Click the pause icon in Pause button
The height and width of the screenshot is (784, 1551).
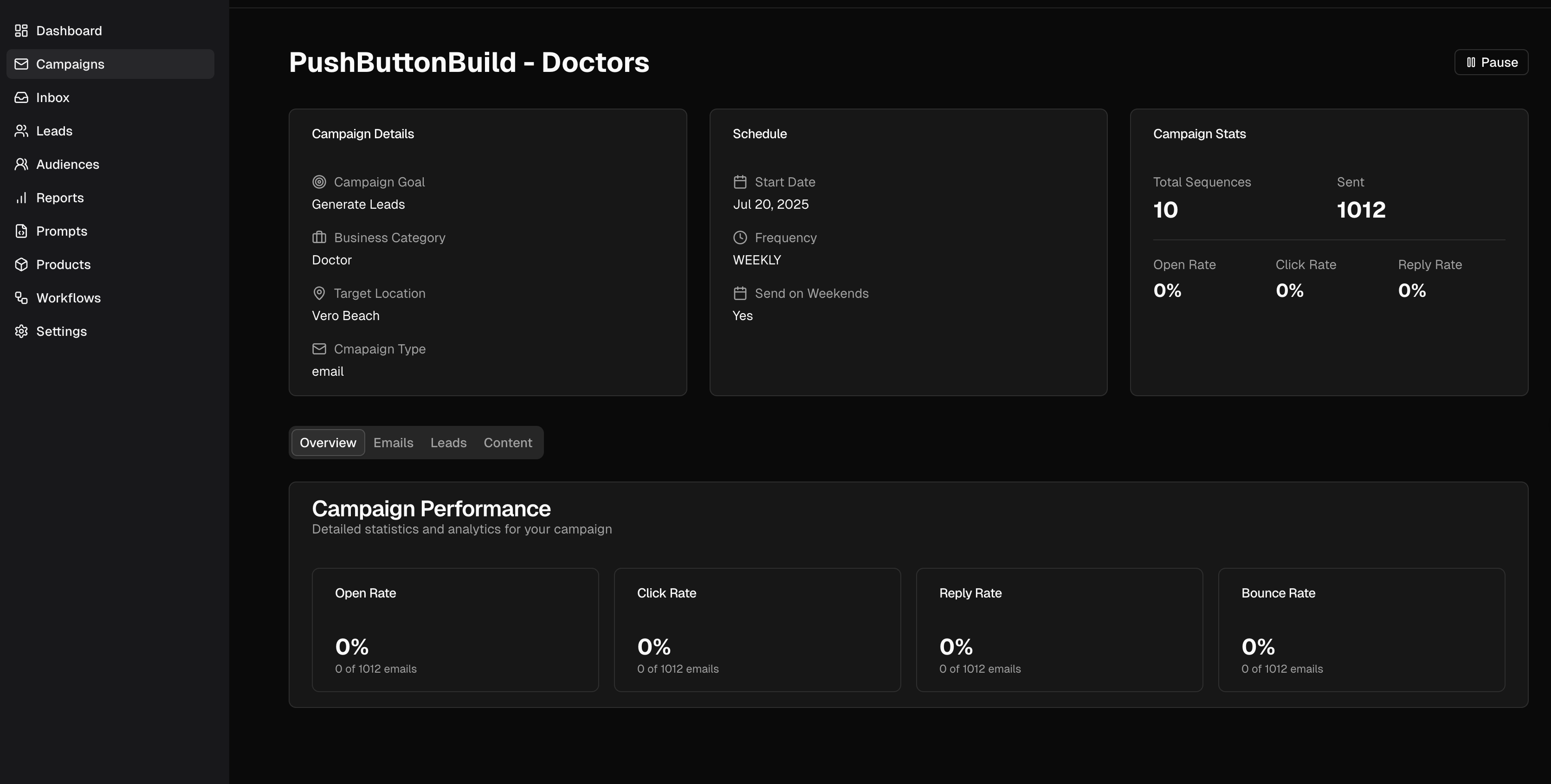1470,62
